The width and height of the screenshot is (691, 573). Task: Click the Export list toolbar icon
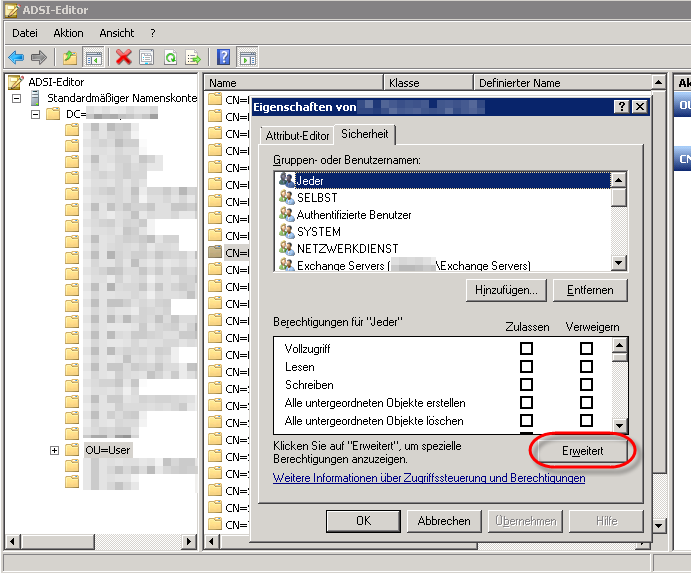[x=193, y=57]
